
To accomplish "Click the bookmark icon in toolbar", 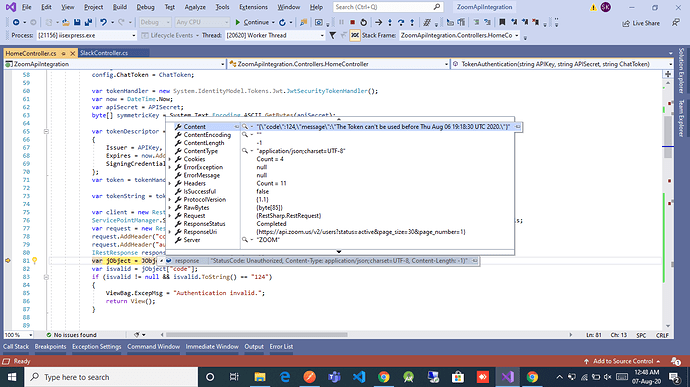I will tap(502, 22).
